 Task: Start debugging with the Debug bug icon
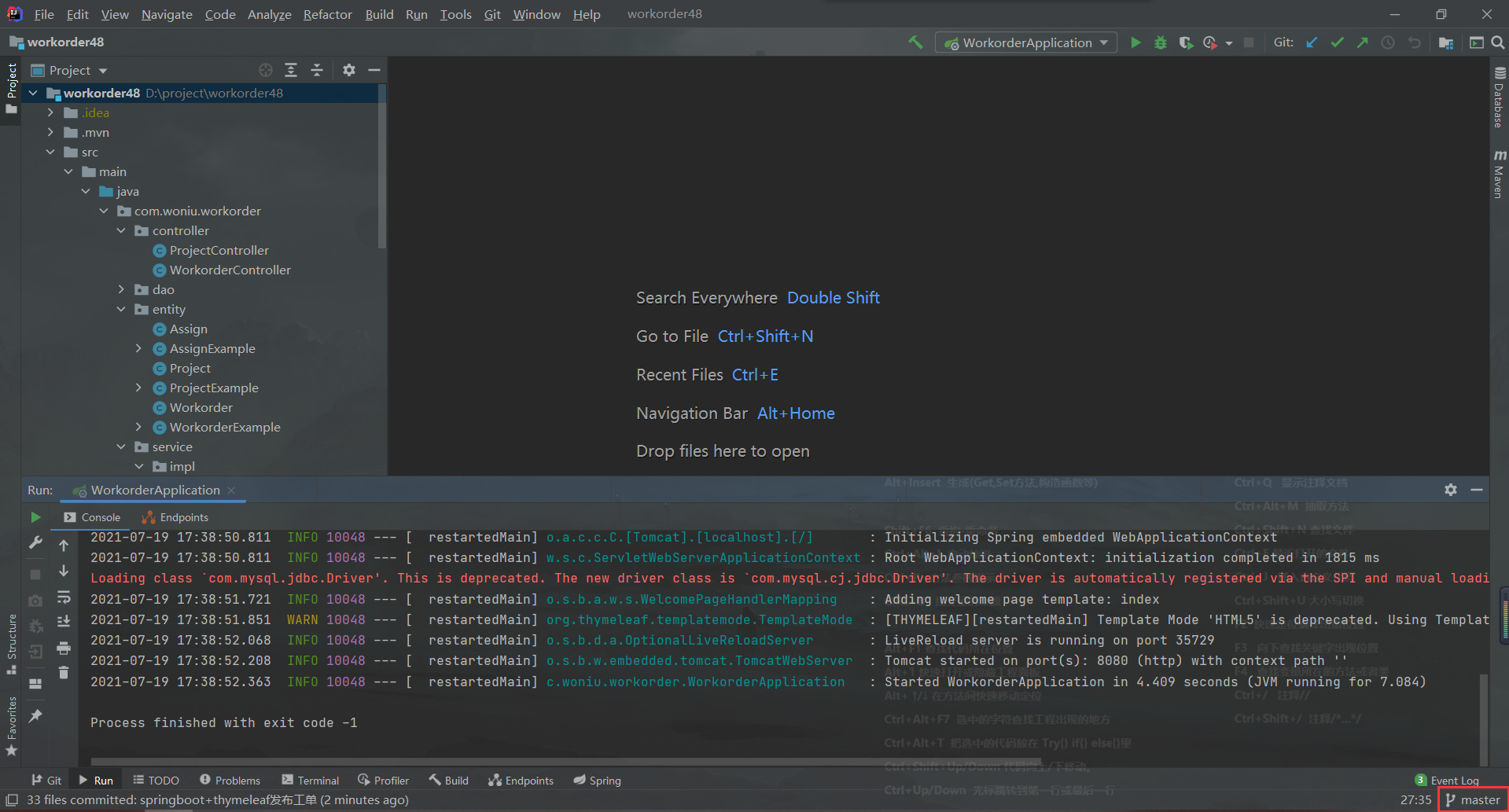1161,42
